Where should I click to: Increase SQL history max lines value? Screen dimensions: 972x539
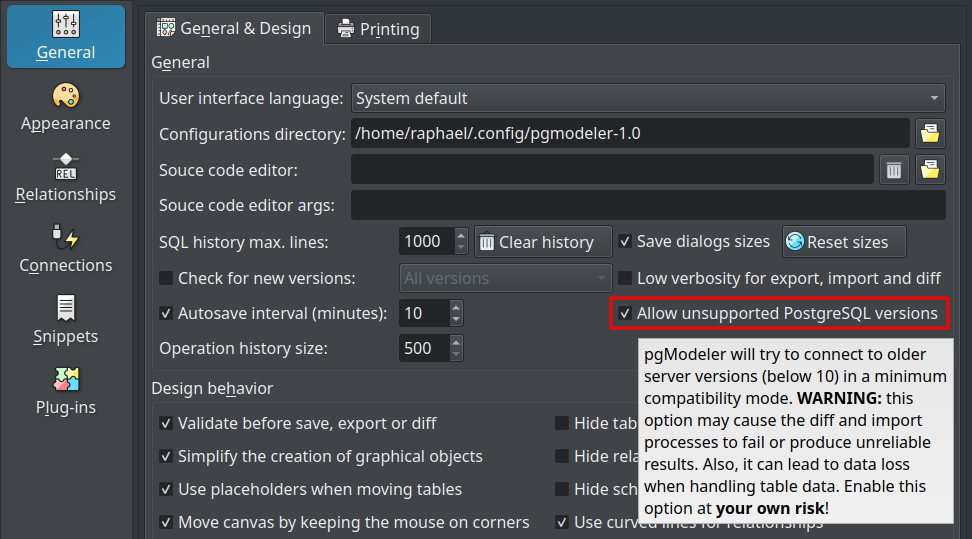click(461, 235)
